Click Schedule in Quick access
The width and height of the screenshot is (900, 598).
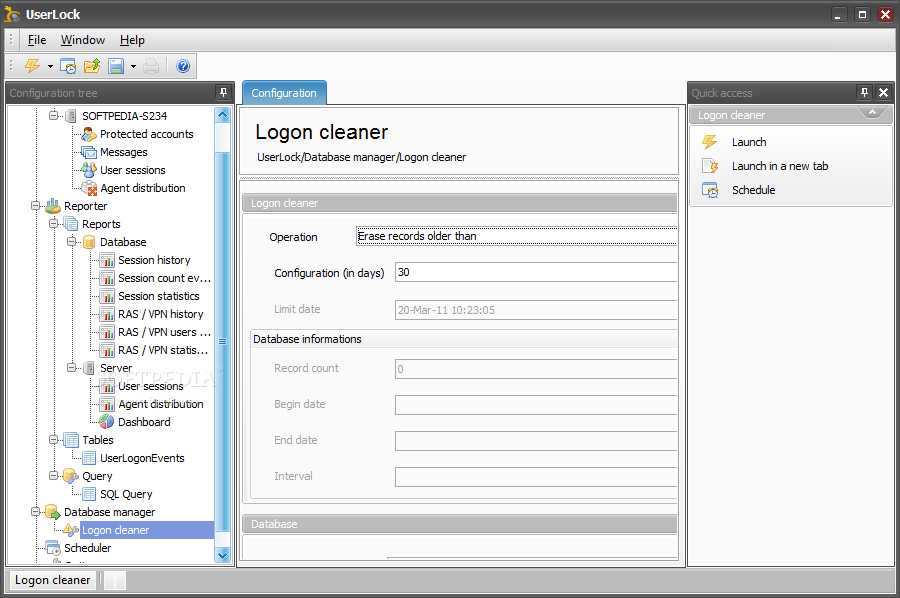tap(754, 191)
